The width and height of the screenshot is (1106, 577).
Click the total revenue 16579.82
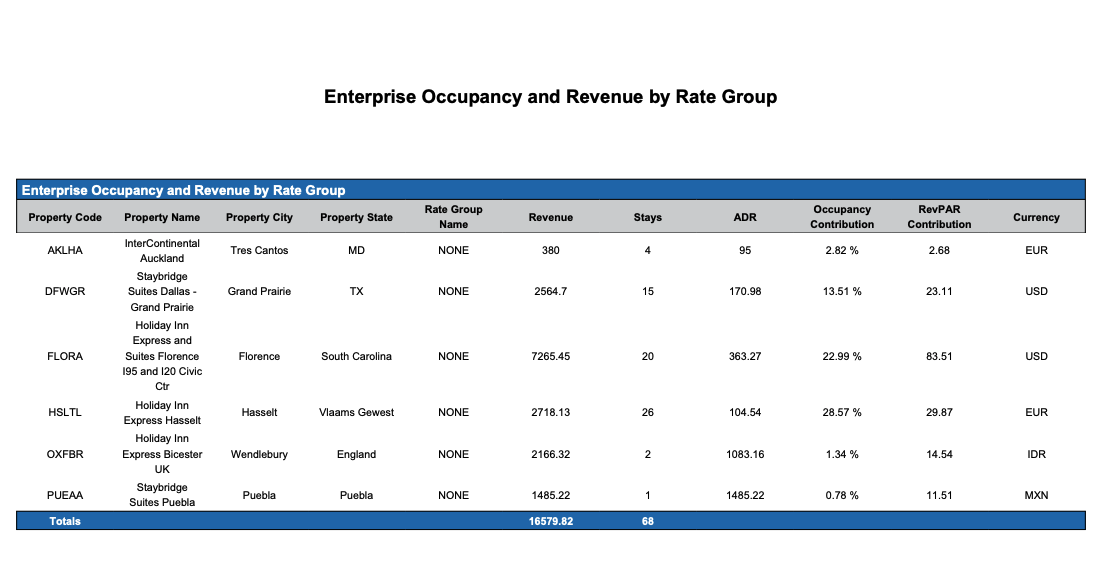click(550, 521)
